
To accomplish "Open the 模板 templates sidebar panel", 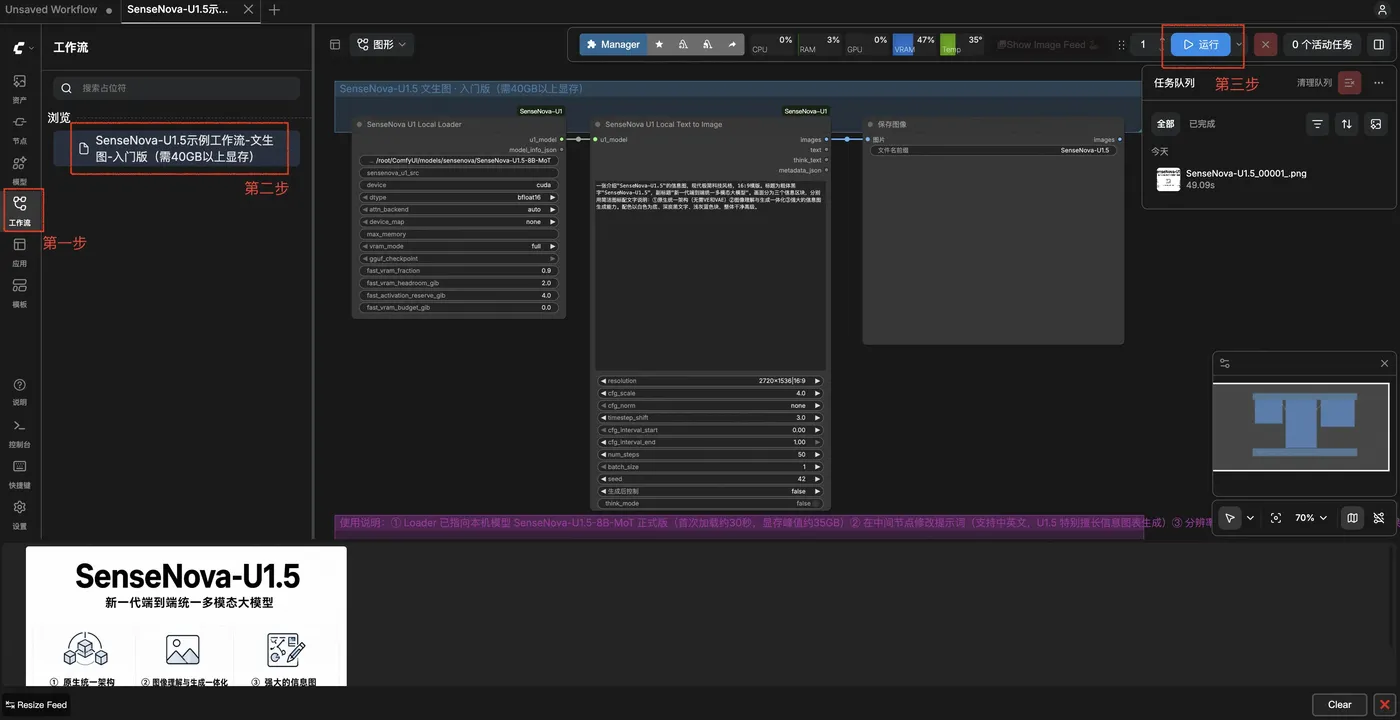I will [x=19, y=292].
